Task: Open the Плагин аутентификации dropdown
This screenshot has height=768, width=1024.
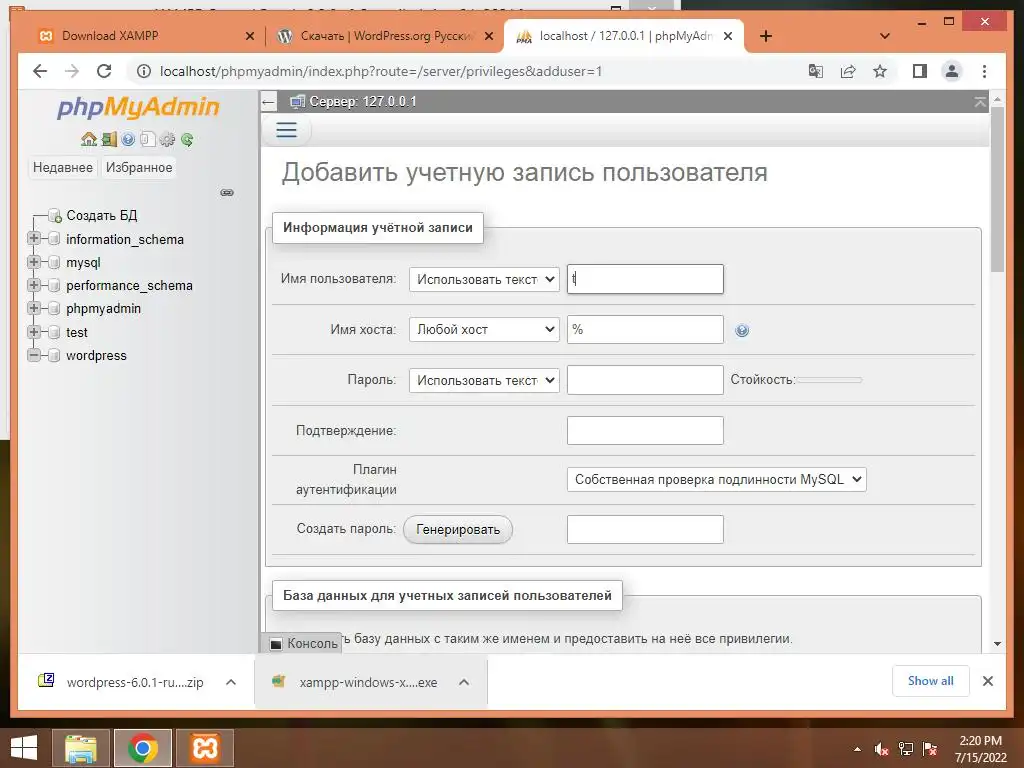Action: tap(716, 479)
